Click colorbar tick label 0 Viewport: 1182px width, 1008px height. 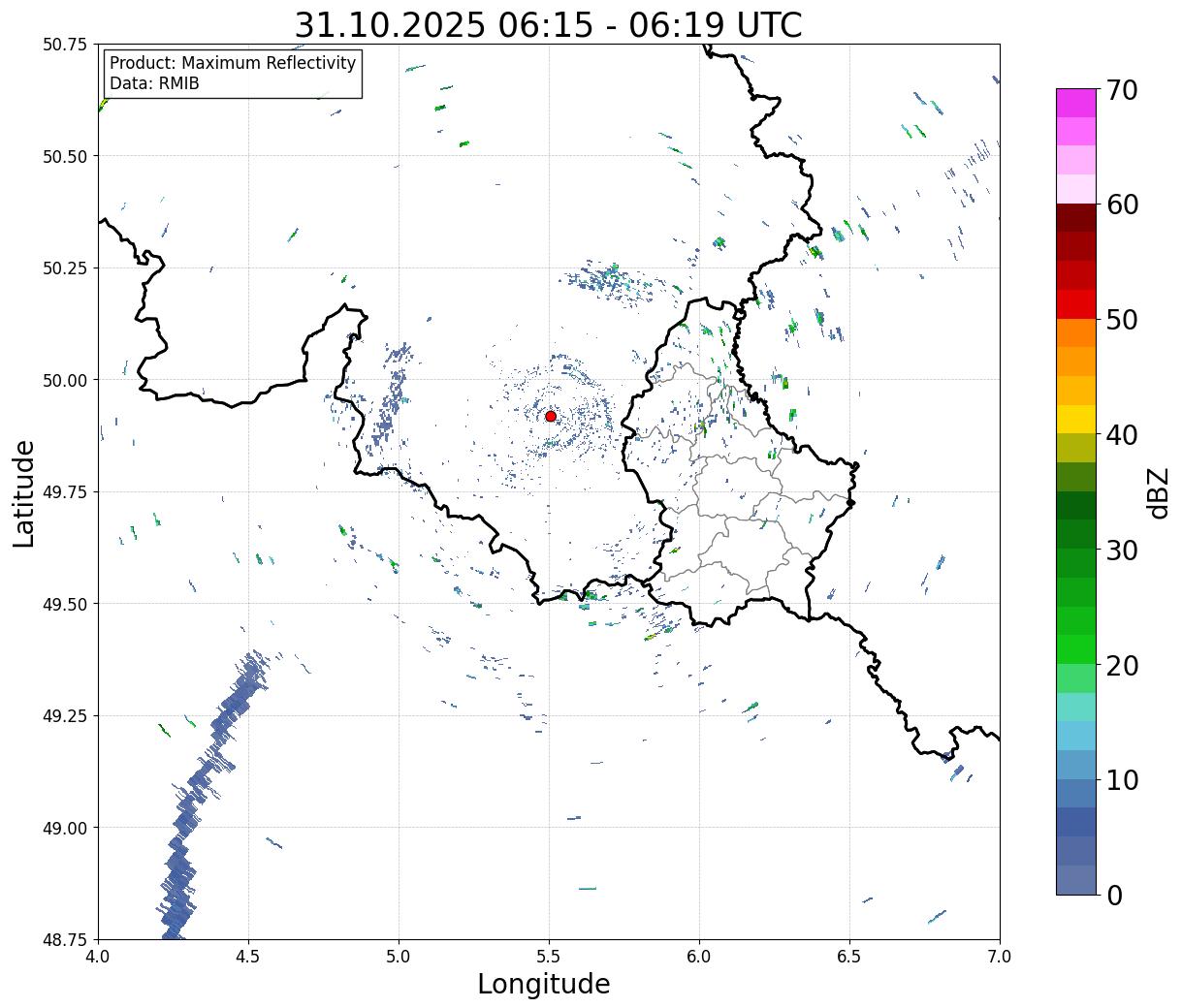[x=1113, y=896]
